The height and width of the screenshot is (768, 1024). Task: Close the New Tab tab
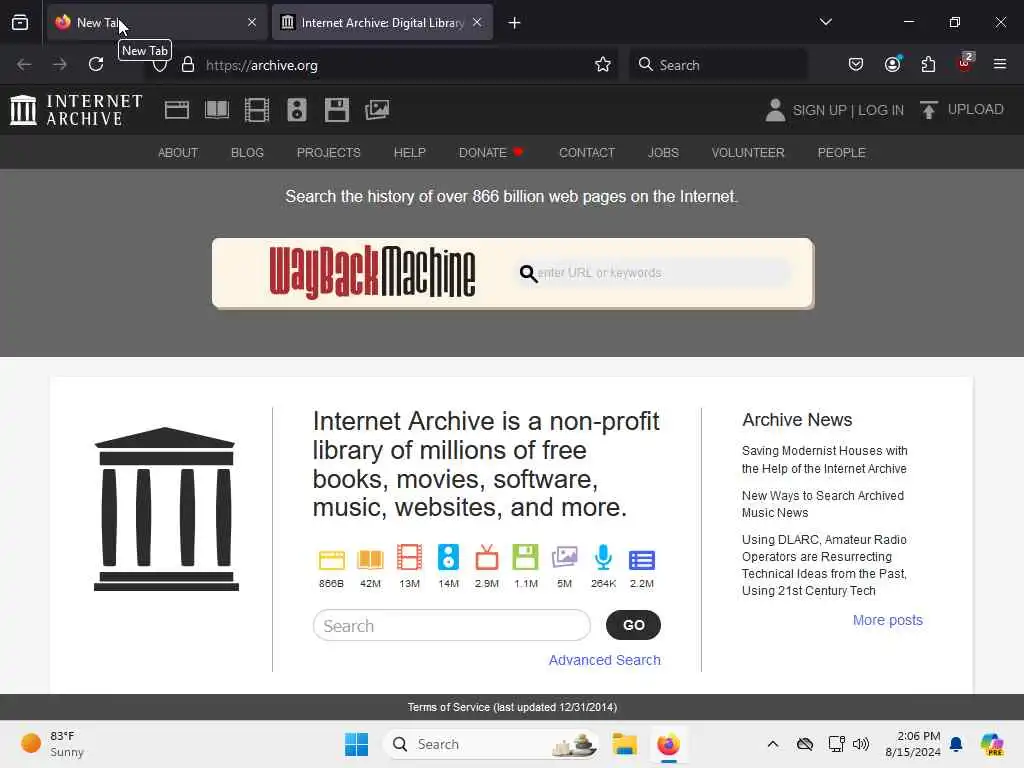(252, 23)
